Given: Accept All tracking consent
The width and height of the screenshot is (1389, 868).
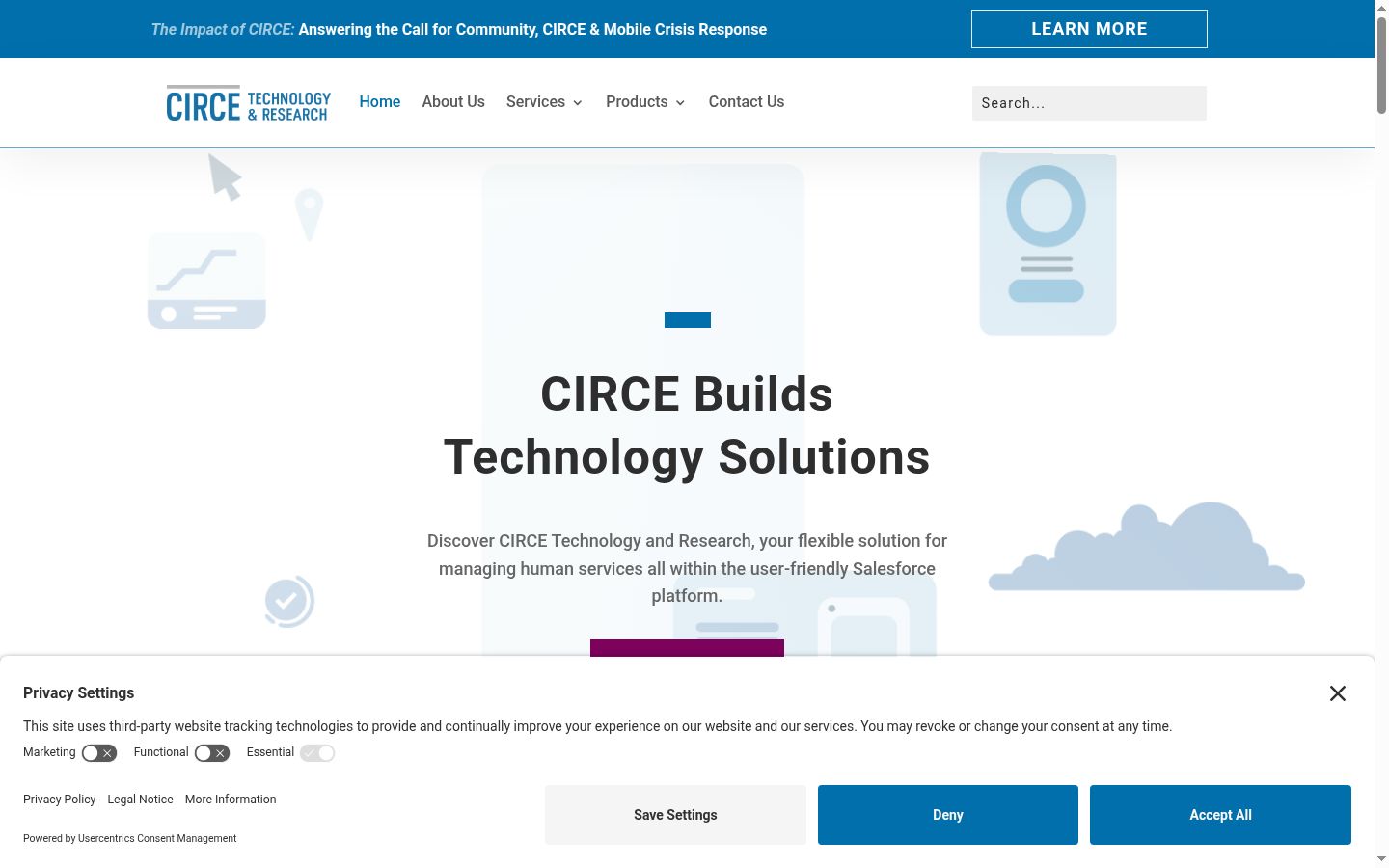Looking at the screenshot, I should (1220, 815).
